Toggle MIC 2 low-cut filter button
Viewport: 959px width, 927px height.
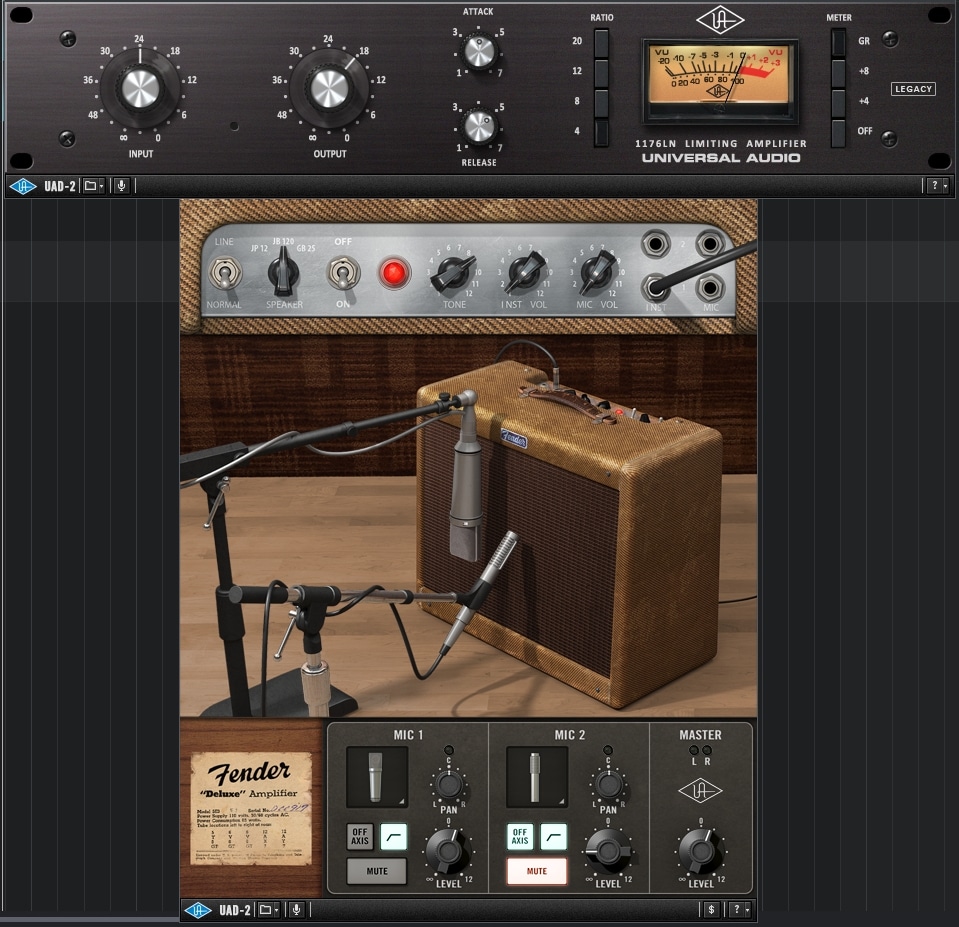[x=554, y=837]
